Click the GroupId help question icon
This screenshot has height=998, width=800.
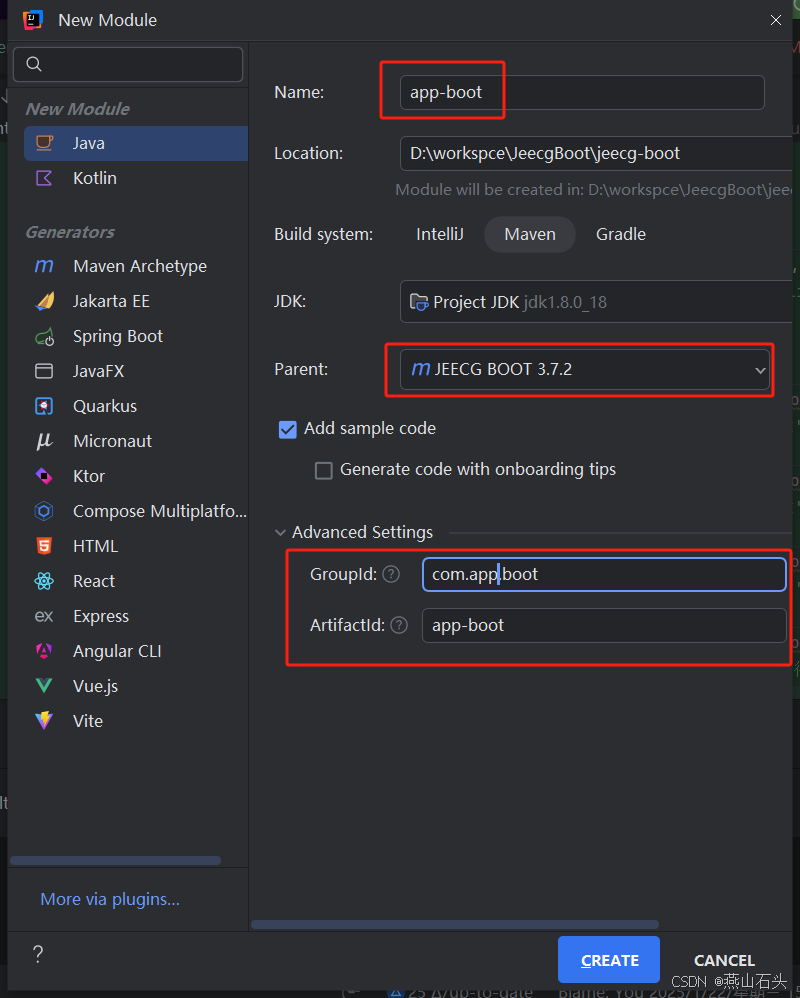391,575
